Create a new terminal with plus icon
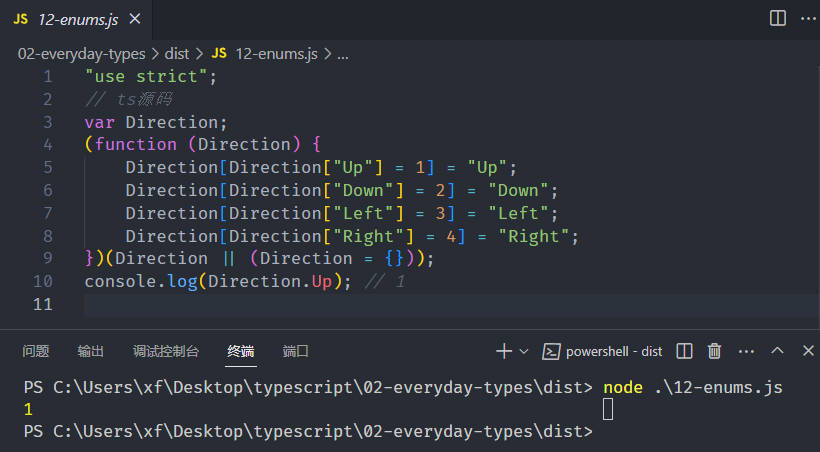820x452 pixels. [504, 351]
